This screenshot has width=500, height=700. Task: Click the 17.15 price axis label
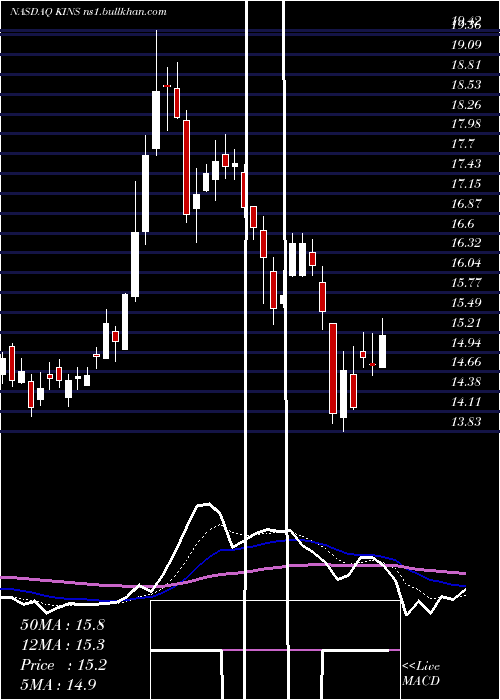pos(466,183)
